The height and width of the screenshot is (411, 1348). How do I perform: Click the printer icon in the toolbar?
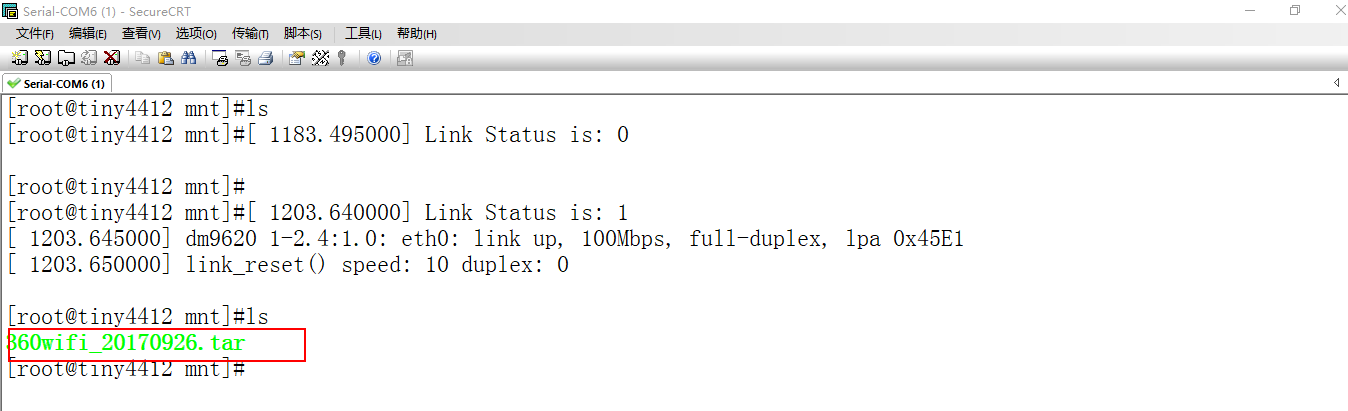pos(265,58)
